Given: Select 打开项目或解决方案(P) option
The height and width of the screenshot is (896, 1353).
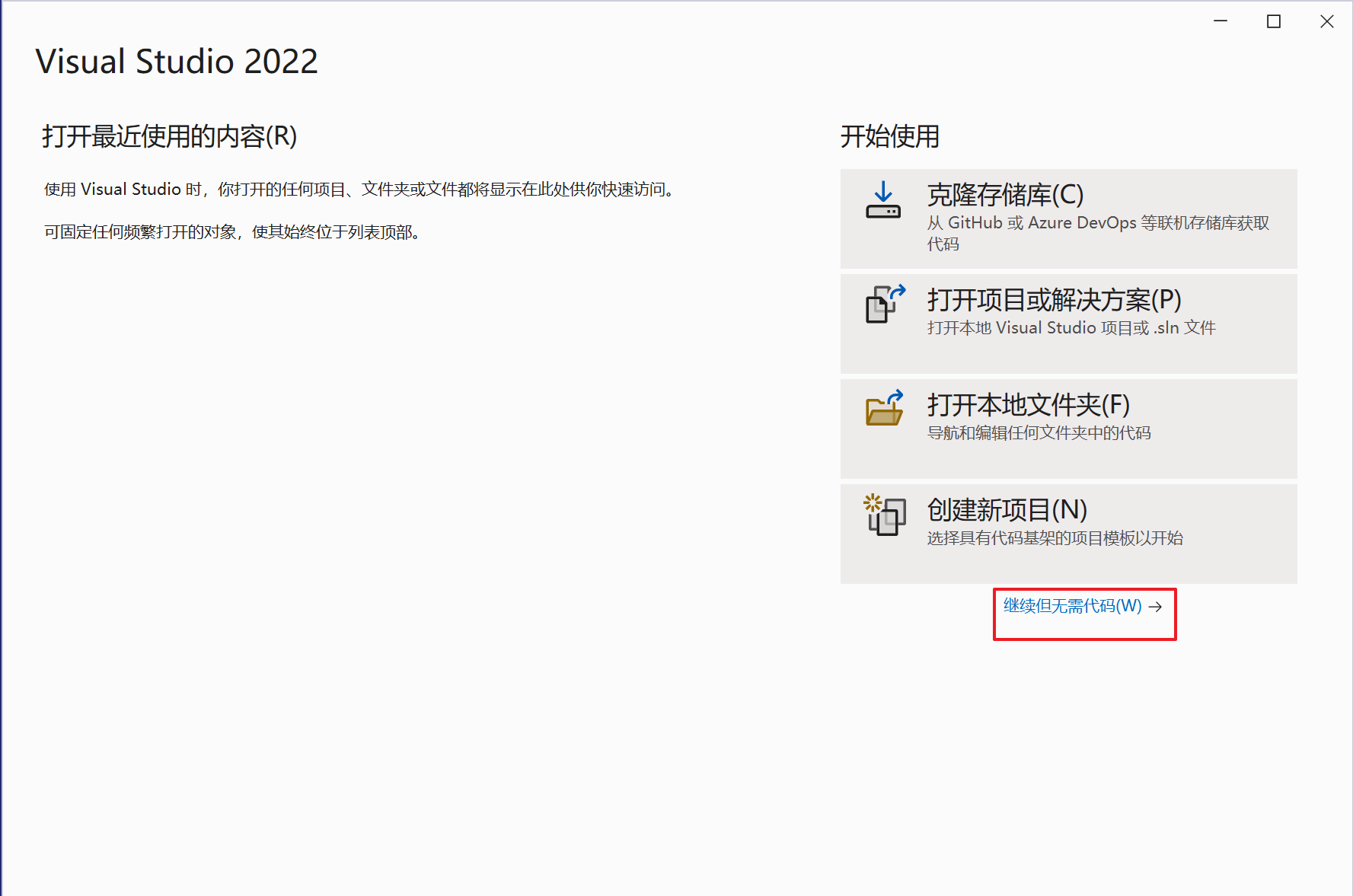Looking at the screenshot, I should 1068,324.
